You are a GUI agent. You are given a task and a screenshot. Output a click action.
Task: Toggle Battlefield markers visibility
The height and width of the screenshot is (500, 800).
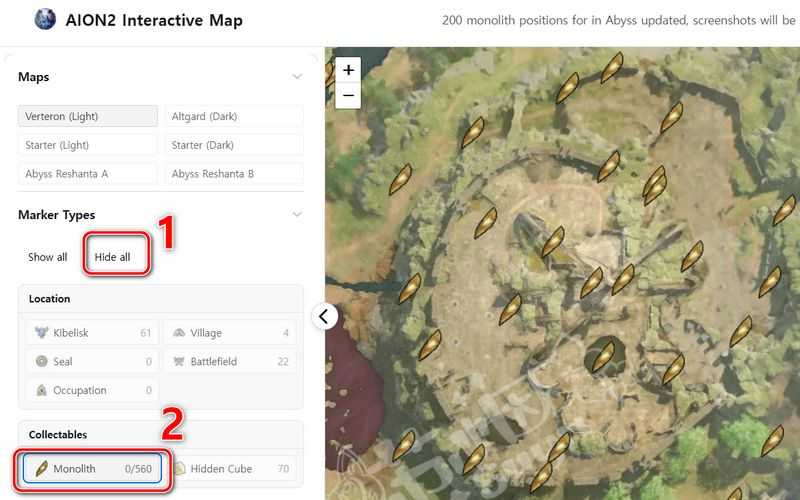[230, 362]
